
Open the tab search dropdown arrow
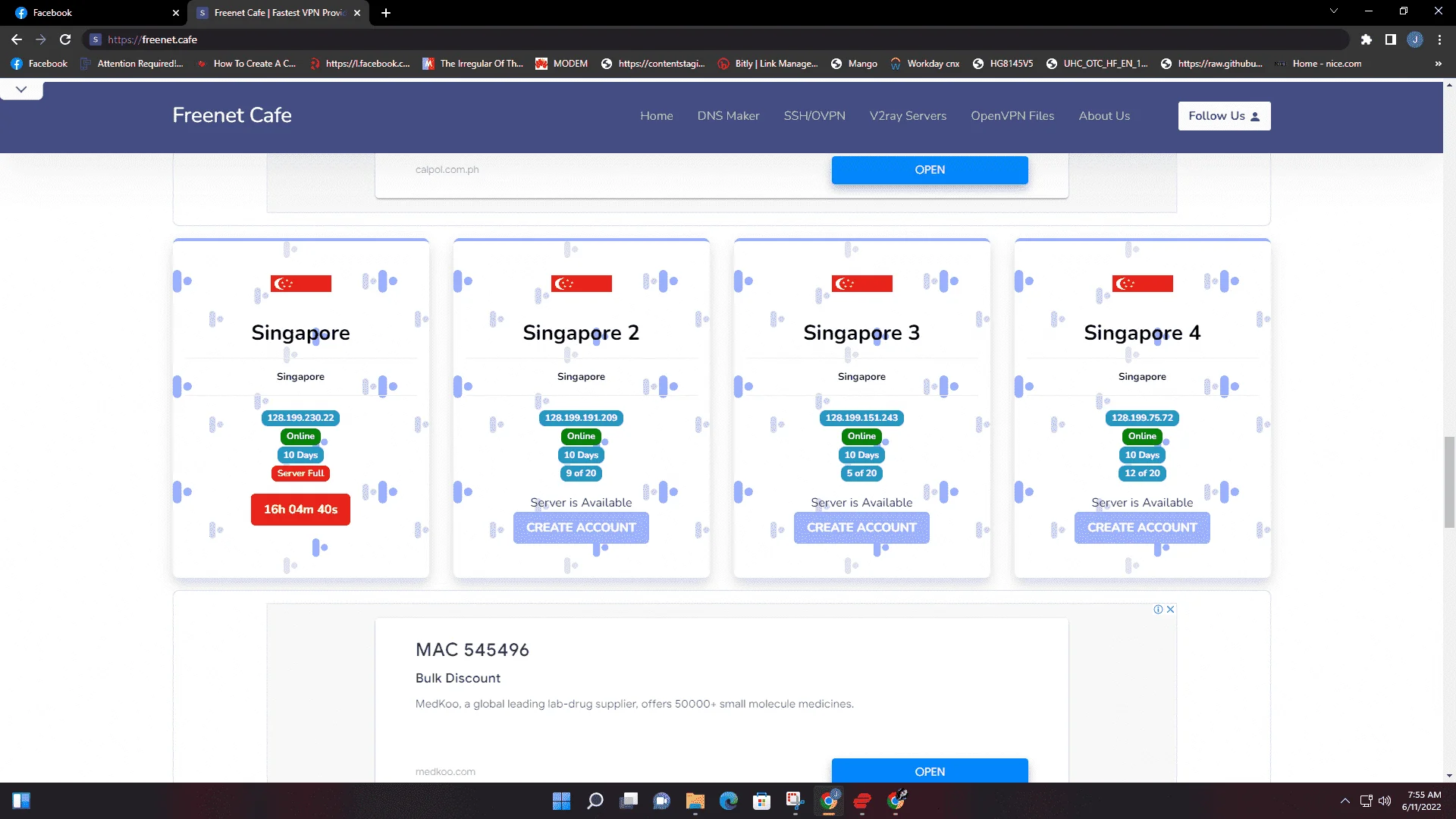[x=1333, y=11]
